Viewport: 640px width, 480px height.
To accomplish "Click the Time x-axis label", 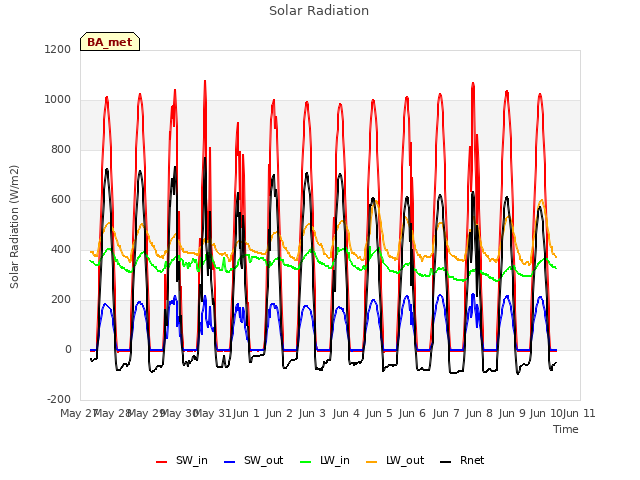I will [x=566, y=429].
